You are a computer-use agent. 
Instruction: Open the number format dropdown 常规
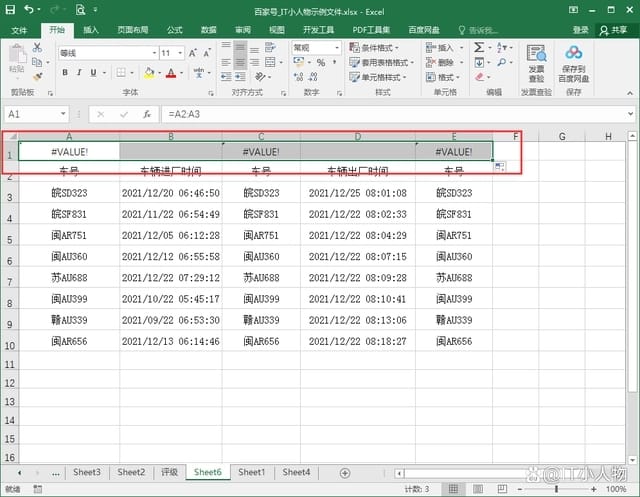coord(337,48)
